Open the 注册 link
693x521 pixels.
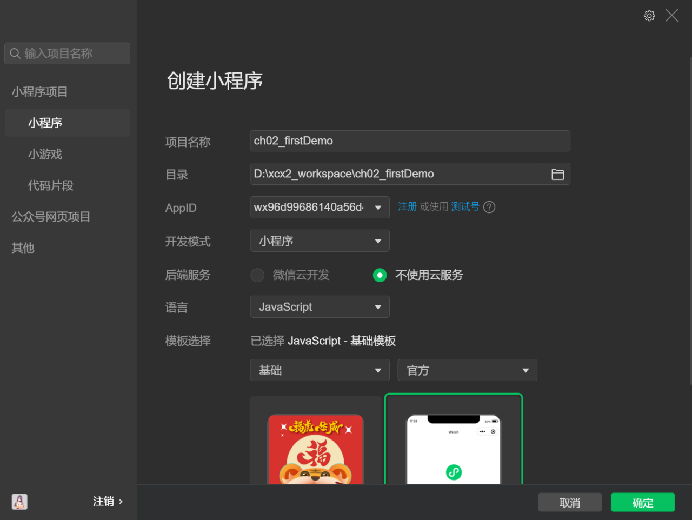(x=407, y=207)
